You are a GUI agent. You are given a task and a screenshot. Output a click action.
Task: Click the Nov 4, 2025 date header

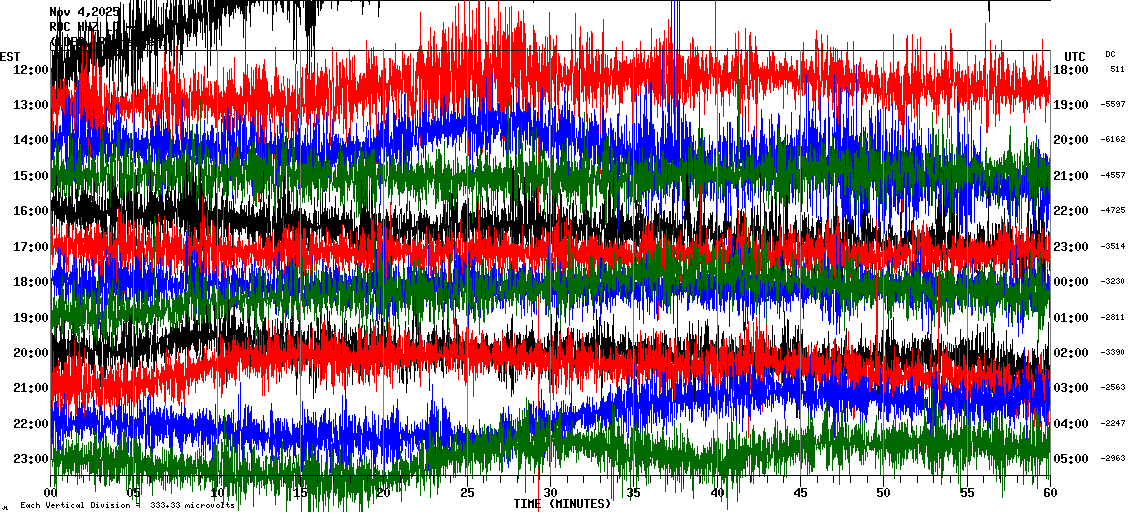[x=84, y=12]
